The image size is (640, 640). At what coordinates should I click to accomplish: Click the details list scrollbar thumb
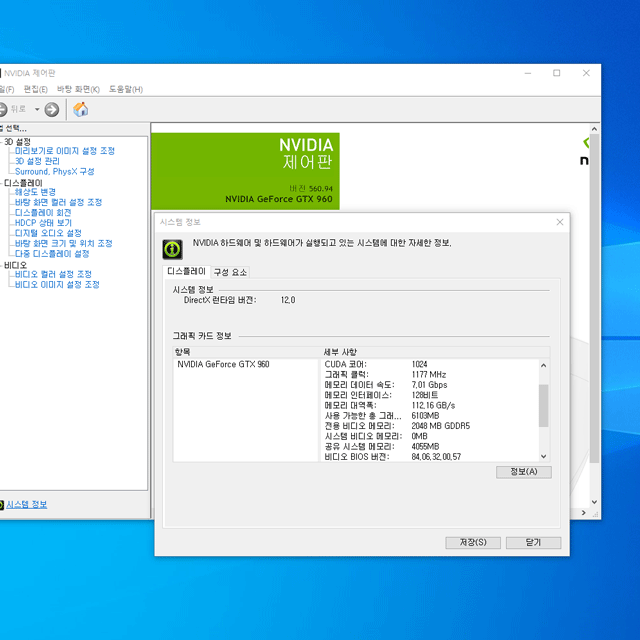tap(543, 405)
